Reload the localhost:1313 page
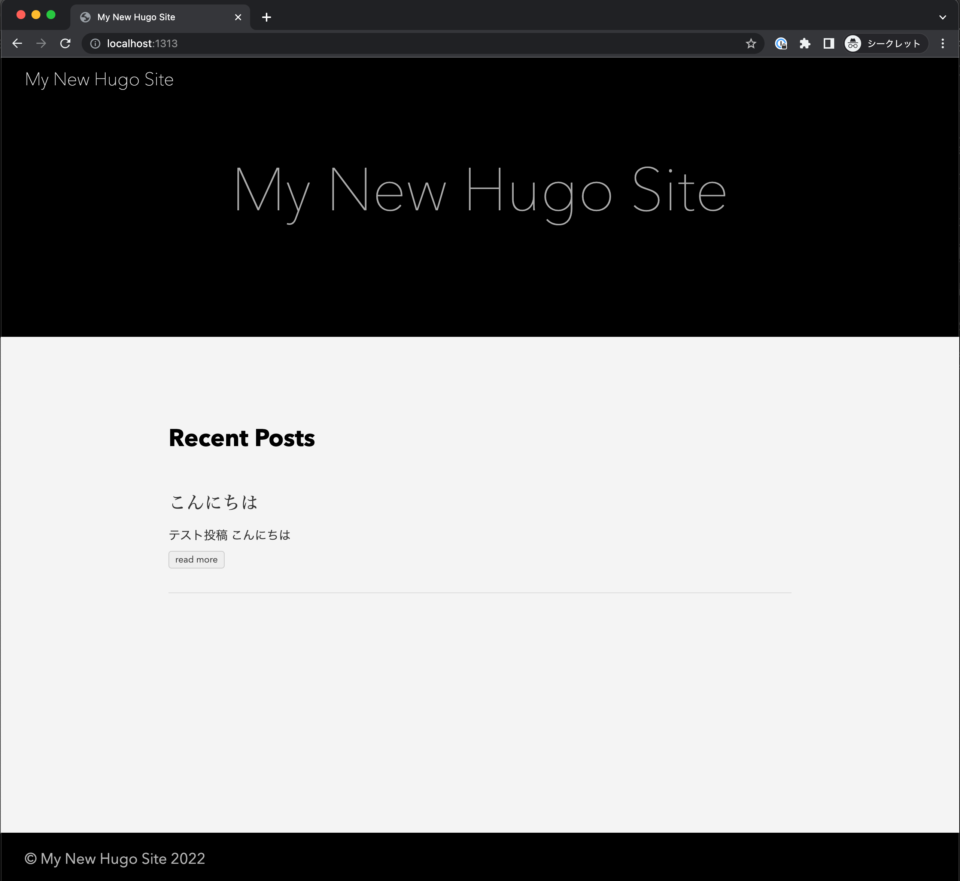The width and height of the screenshot is (960, 881). 65,43
